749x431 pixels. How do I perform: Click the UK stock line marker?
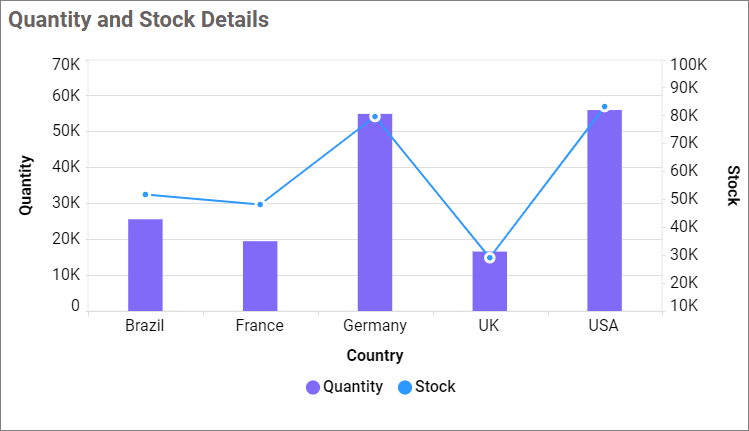point(490,258)
